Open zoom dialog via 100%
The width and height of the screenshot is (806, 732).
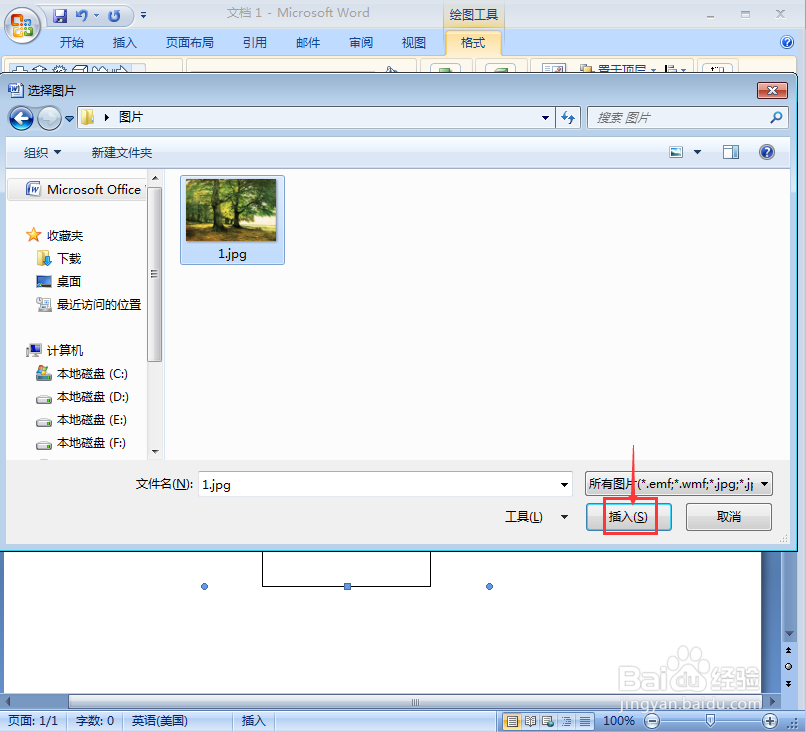coord(618,721)
